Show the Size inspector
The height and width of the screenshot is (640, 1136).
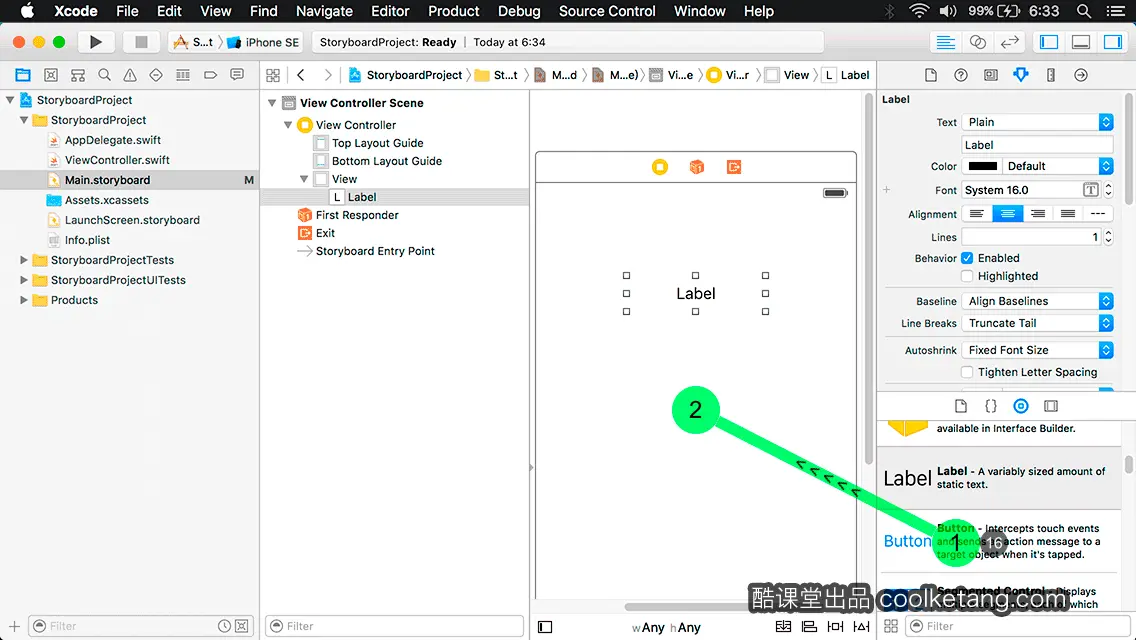click(x=1051, y=75)
